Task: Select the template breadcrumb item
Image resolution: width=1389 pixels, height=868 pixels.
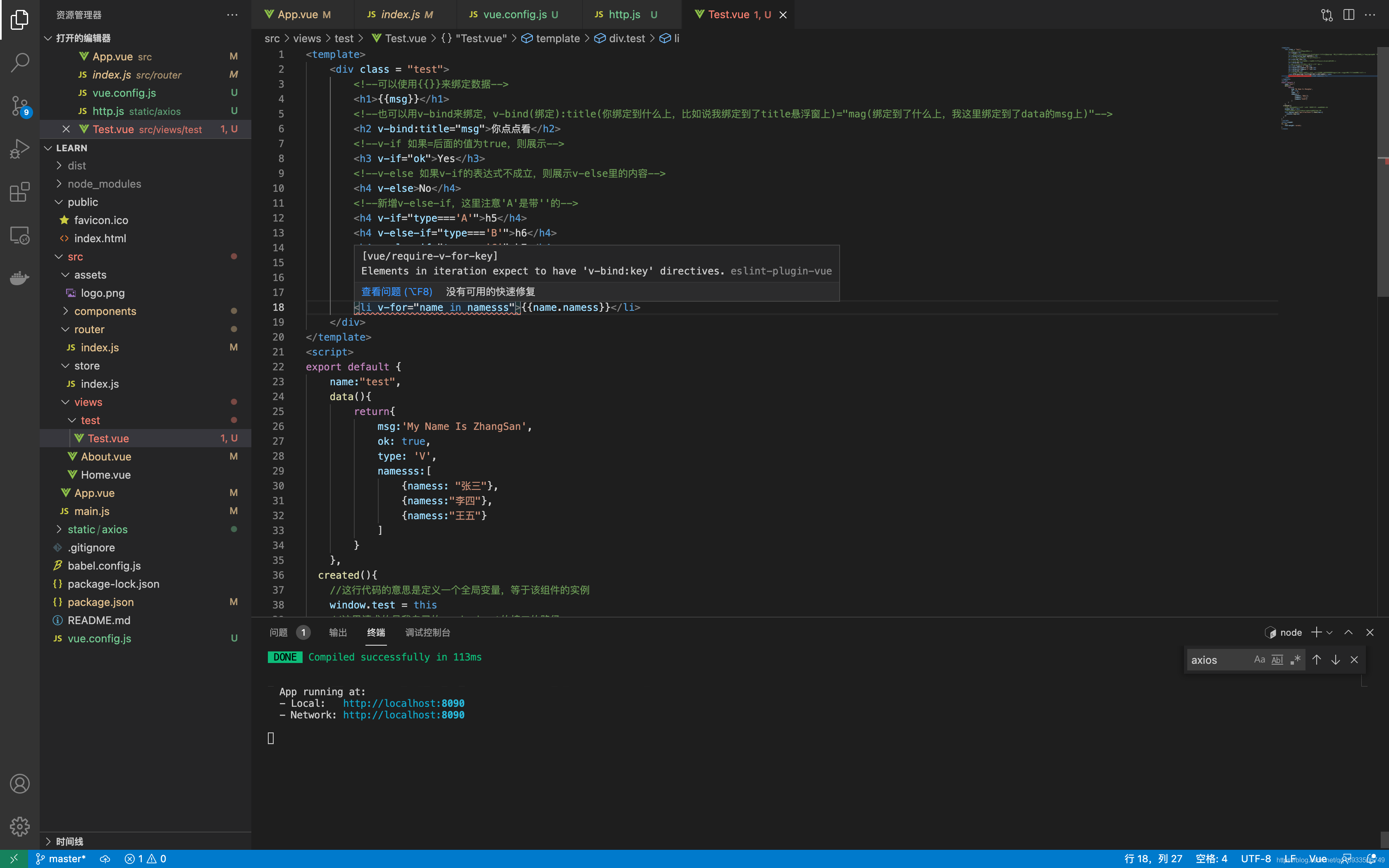Action: [551, 38]
